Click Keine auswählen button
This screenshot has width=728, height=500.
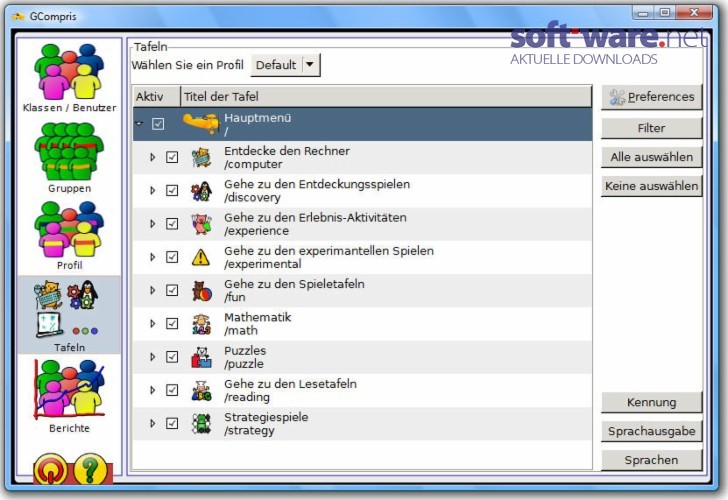651,186
